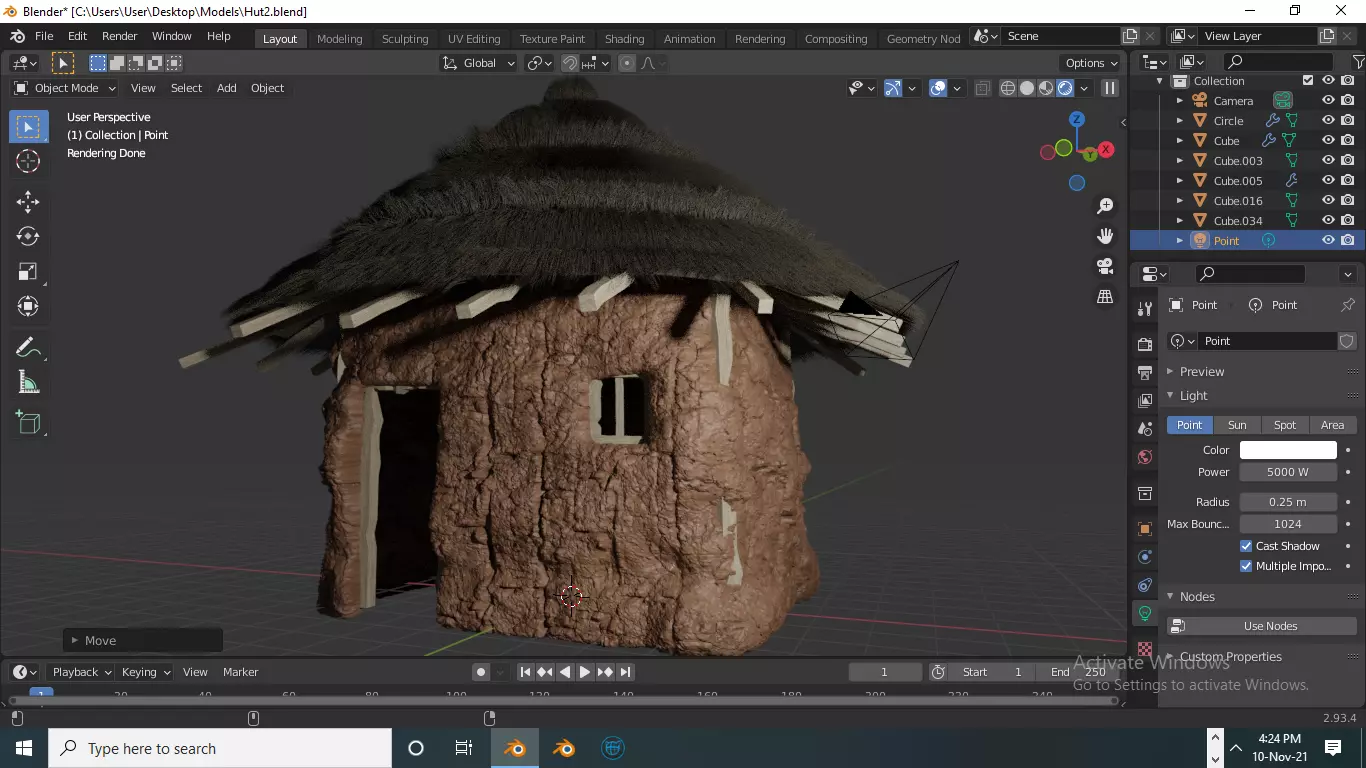Viewport: 1366px width, 768px height.
Task: Open the Render menu
Action: [x=119, y=36]
